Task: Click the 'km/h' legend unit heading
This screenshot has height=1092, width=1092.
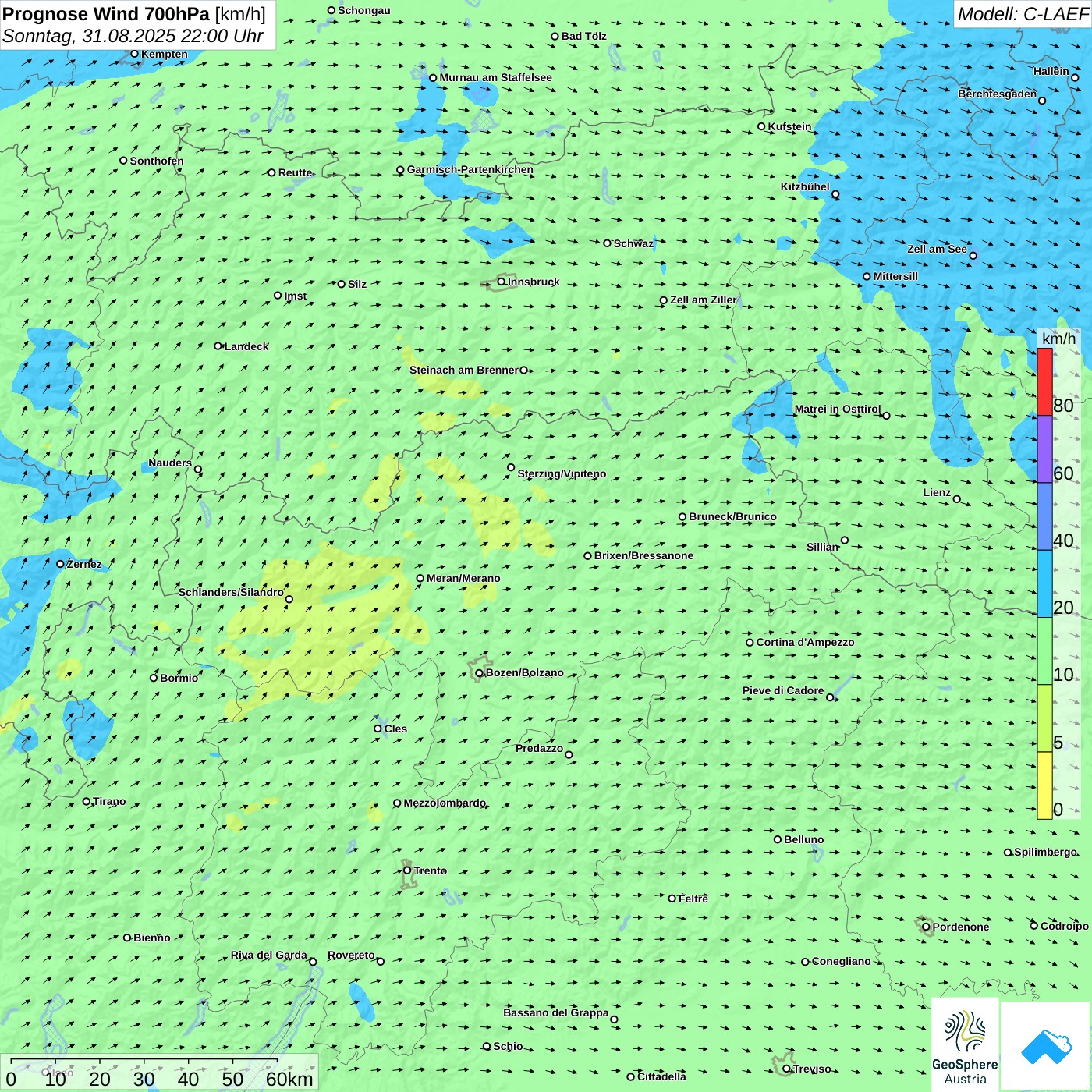Action: (1058, 339)
